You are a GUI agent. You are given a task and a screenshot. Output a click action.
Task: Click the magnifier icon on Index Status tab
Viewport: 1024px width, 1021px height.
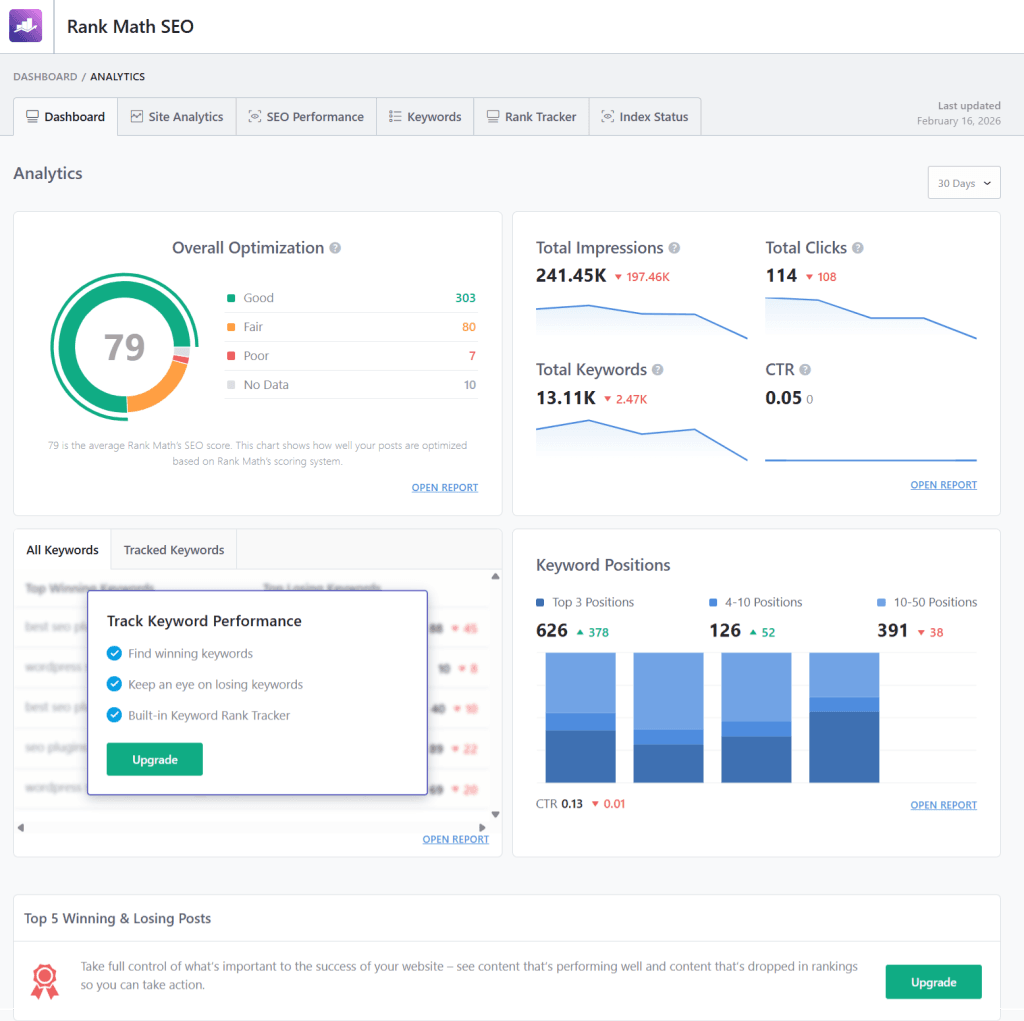pos(608,116)
